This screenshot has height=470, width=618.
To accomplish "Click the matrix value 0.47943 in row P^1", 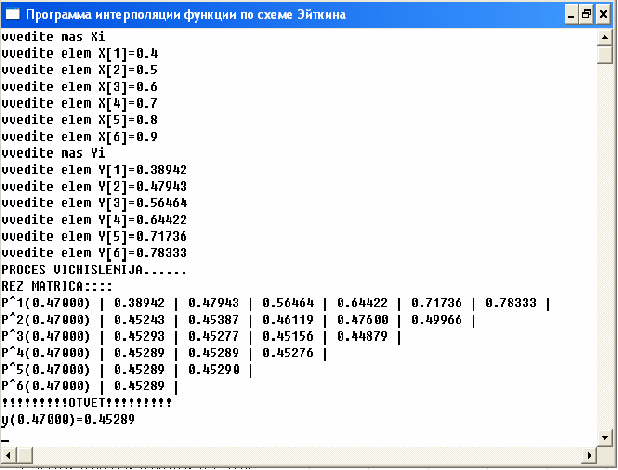I will [x=213, y=303].
